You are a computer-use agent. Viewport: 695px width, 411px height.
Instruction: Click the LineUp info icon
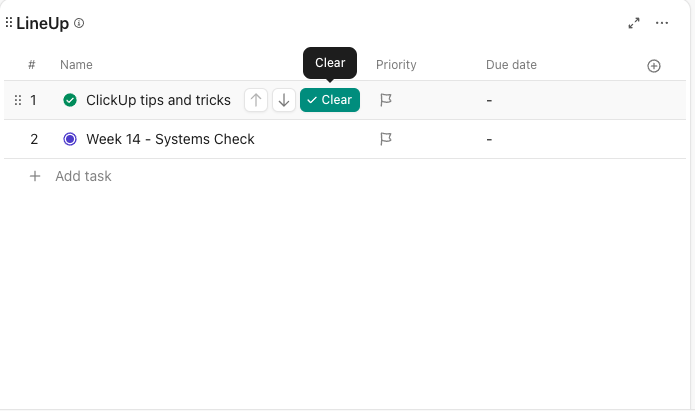click(x=79, y=23)
